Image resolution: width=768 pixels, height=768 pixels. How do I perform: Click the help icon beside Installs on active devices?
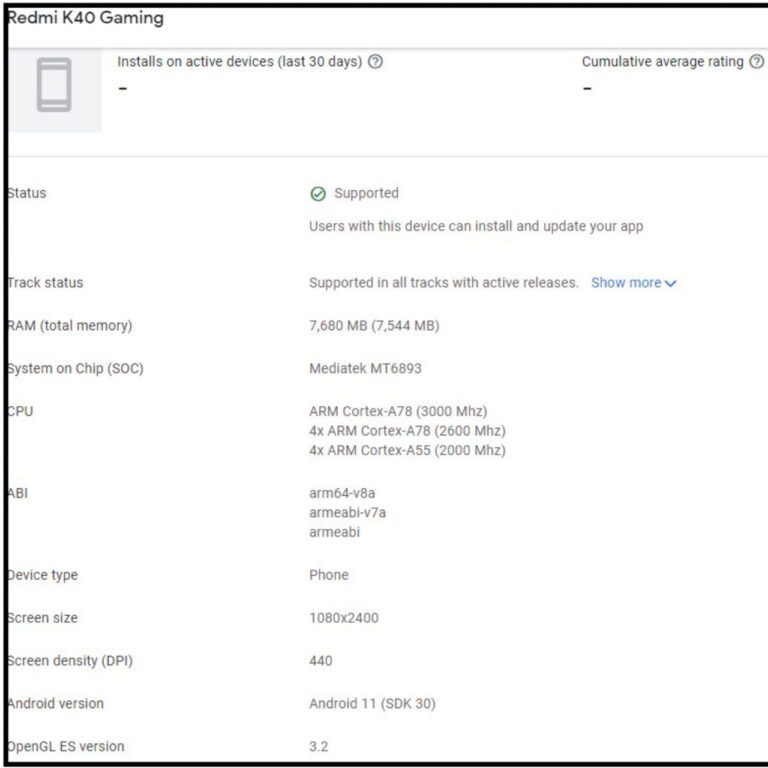[375, 62]
